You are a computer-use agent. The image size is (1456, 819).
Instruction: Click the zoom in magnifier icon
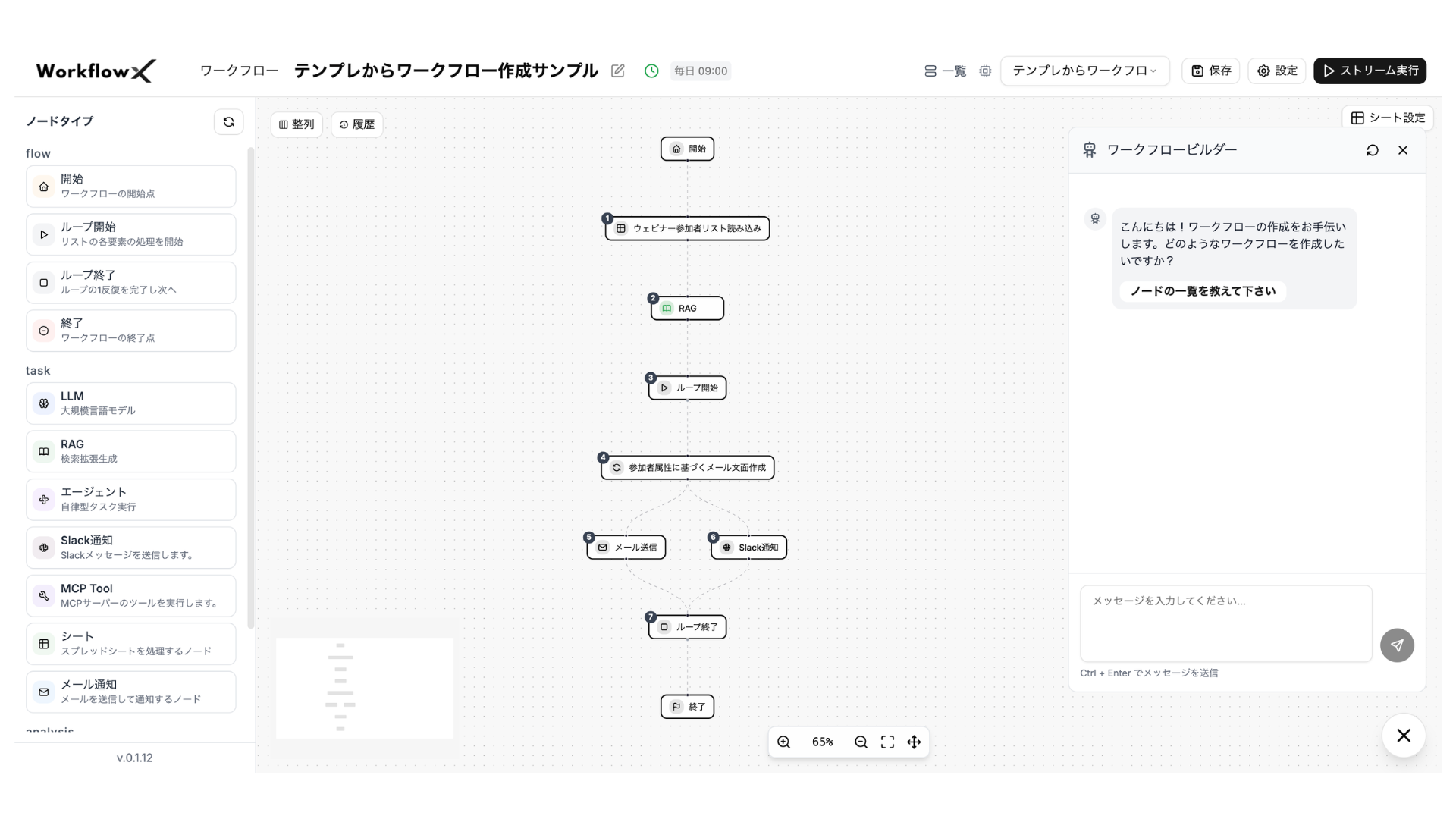coord(783,742)
